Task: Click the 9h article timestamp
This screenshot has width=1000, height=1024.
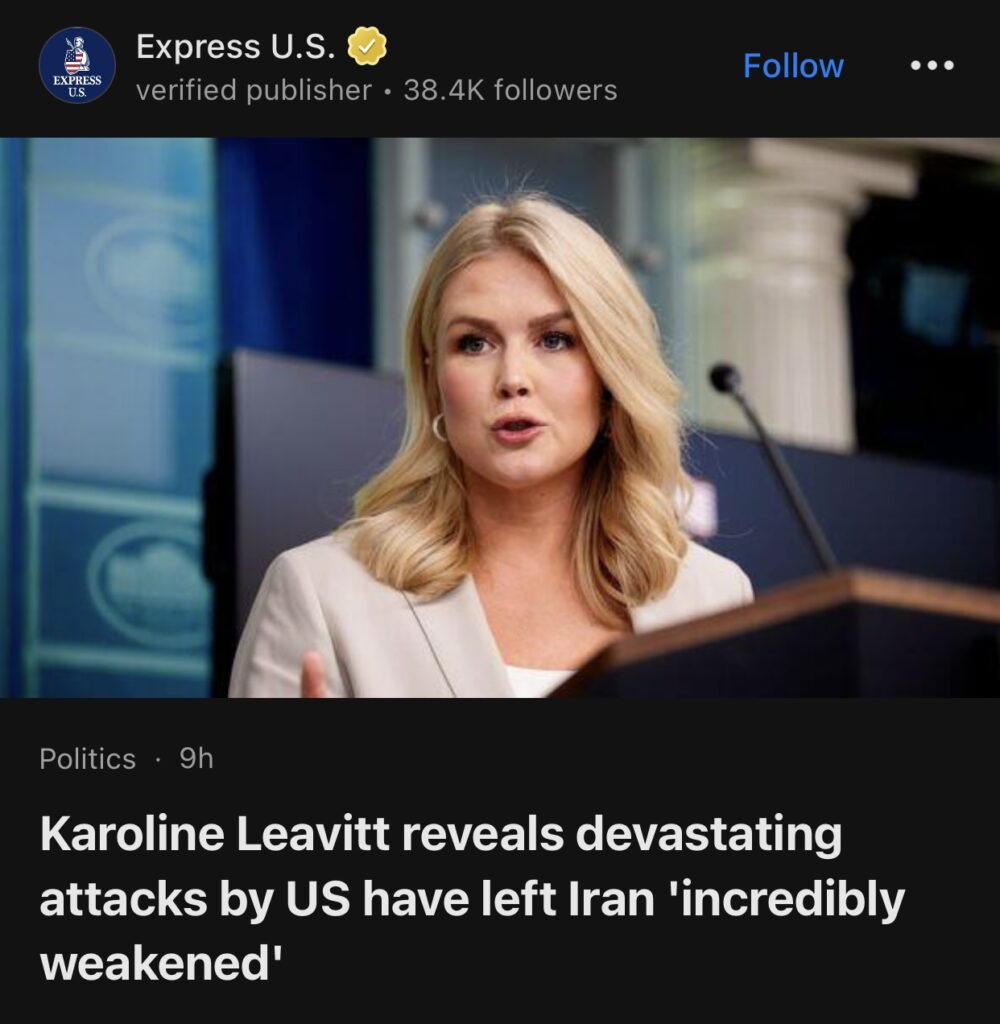Action: click(x=196, y=759)
